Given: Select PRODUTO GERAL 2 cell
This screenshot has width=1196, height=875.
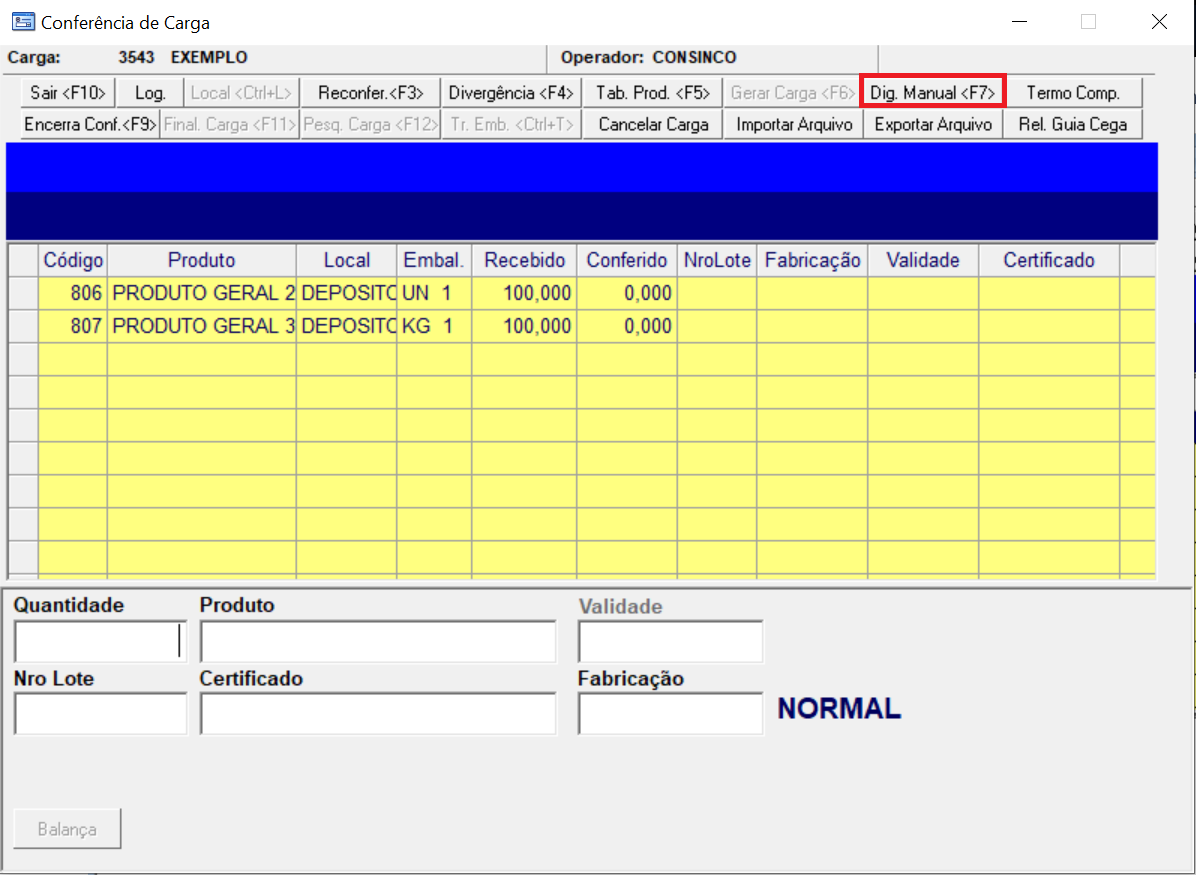Looking at the screenshot, I should (201, 293).
